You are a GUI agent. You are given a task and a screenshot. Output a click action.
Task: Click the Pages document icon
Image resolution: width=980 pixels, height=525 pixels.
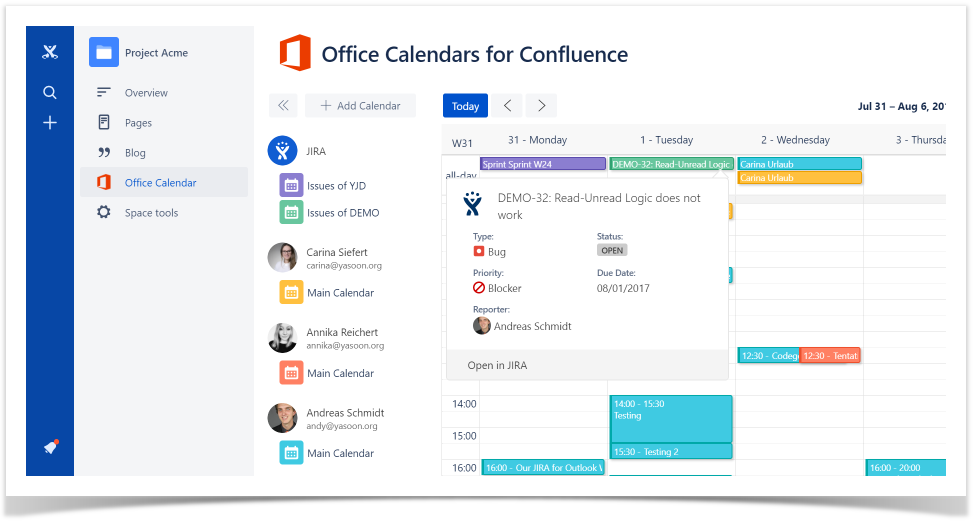point(104,122)
